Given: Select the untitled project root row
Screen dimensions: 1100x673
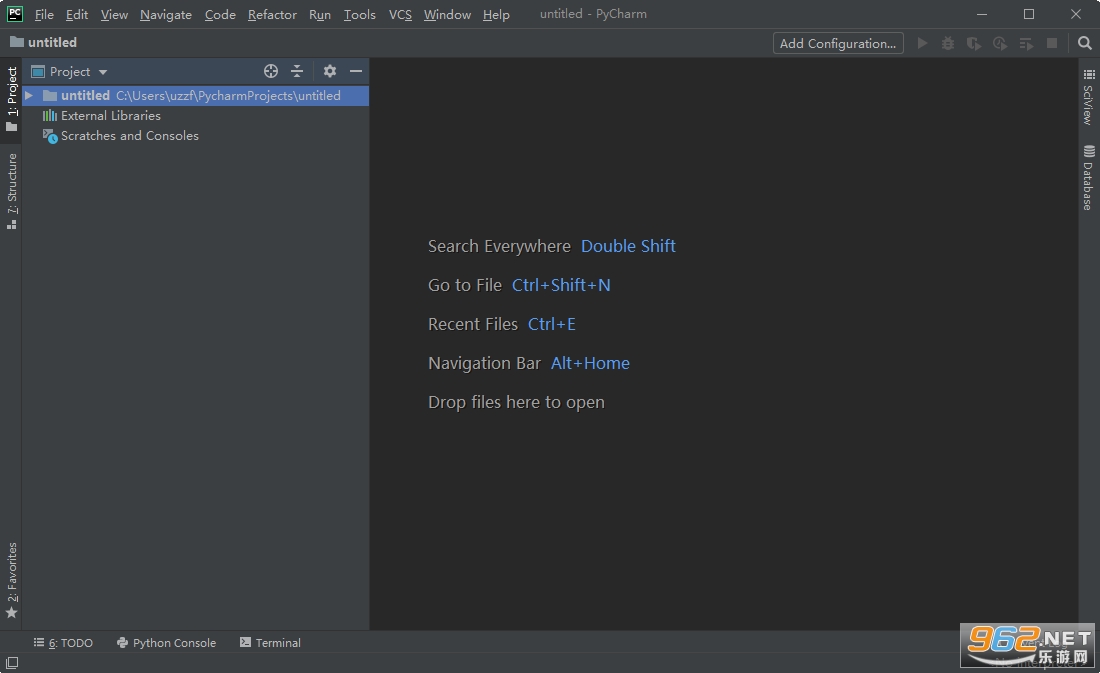Looking at the screenshot, I should (196, 95).
